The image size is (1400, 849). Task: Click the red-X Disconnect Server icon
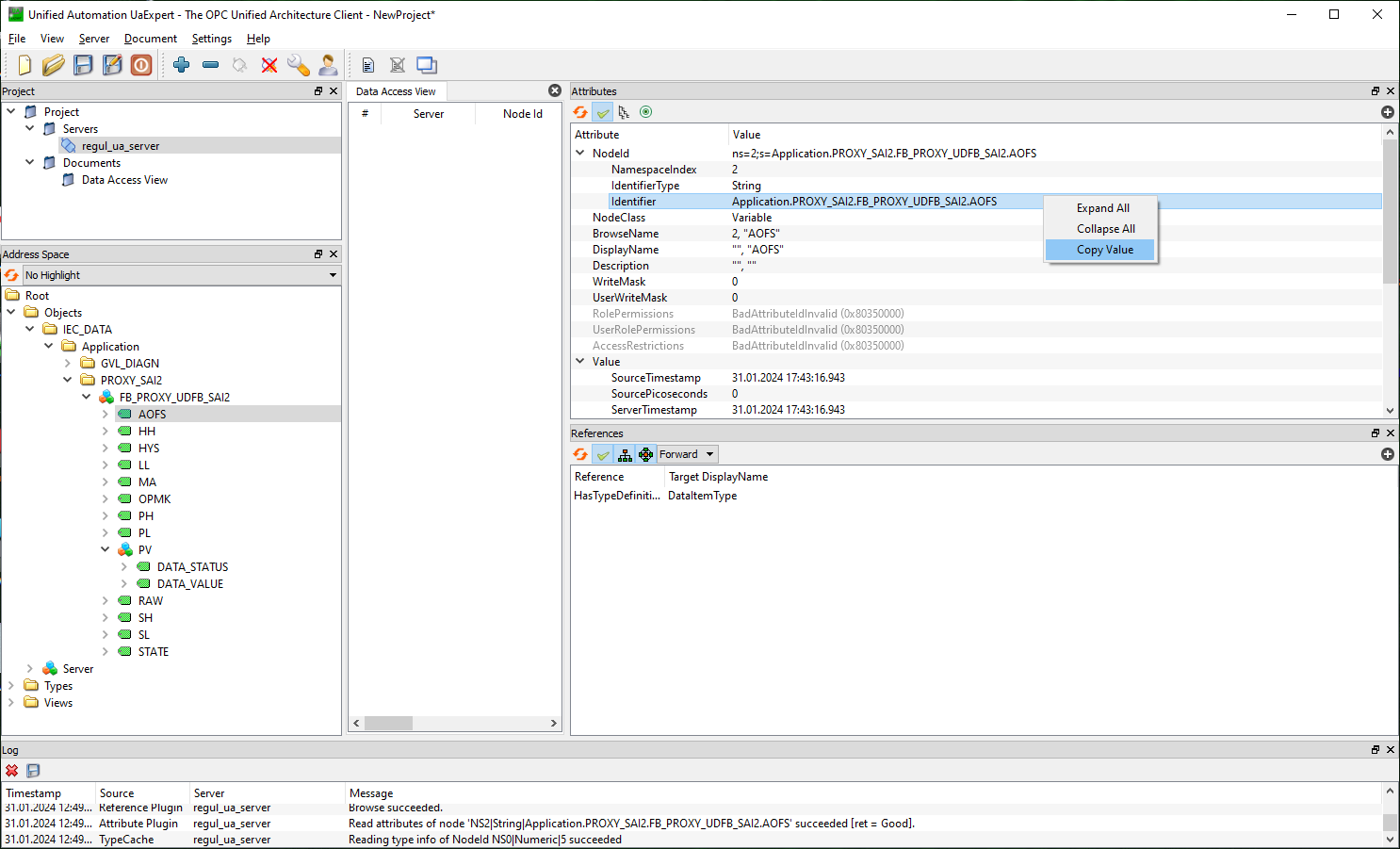click(x=269, y=65)
